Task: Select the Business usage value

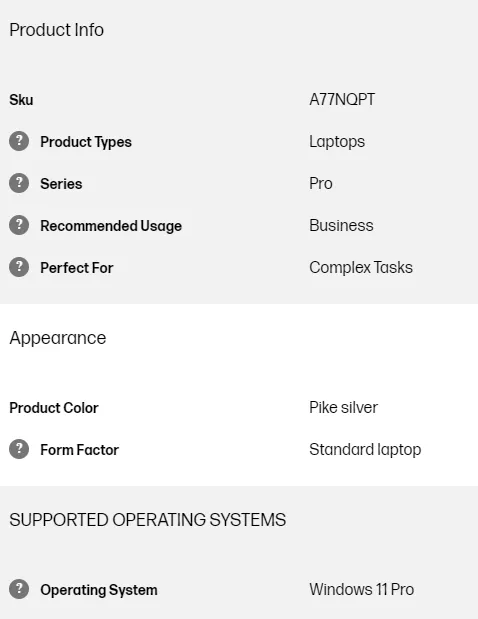Action: 341,225
